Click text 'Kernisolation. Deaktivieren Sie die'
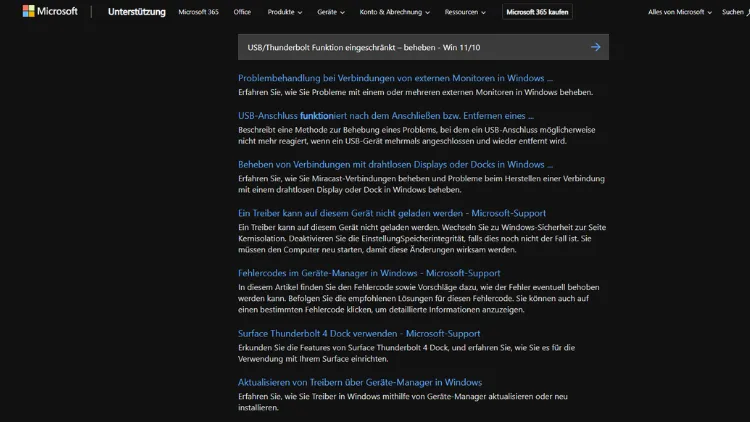 point(298,238)
